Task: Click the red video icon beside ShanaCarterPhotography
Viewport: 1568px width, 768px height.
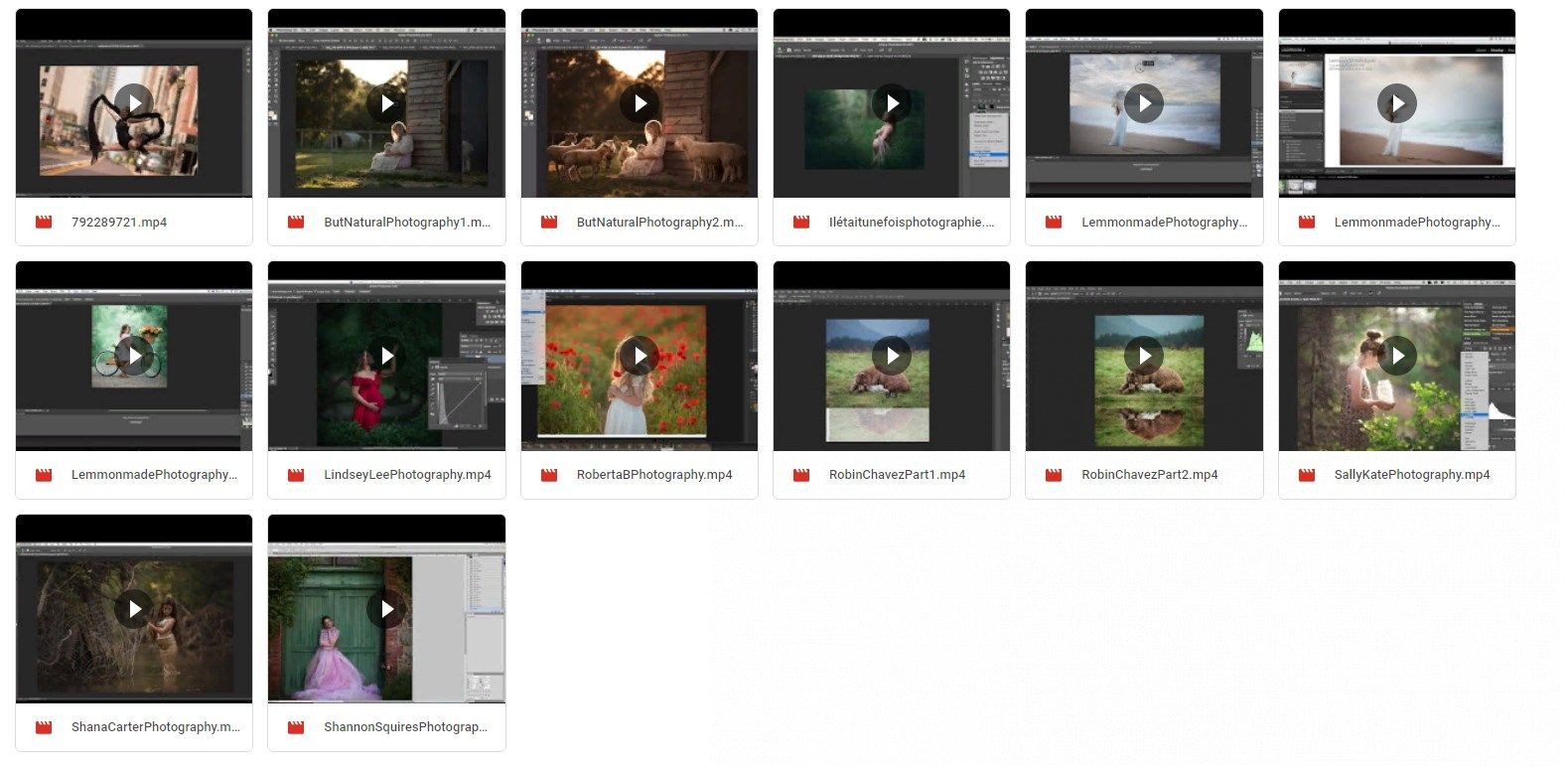Action: (x=44, y=727)
